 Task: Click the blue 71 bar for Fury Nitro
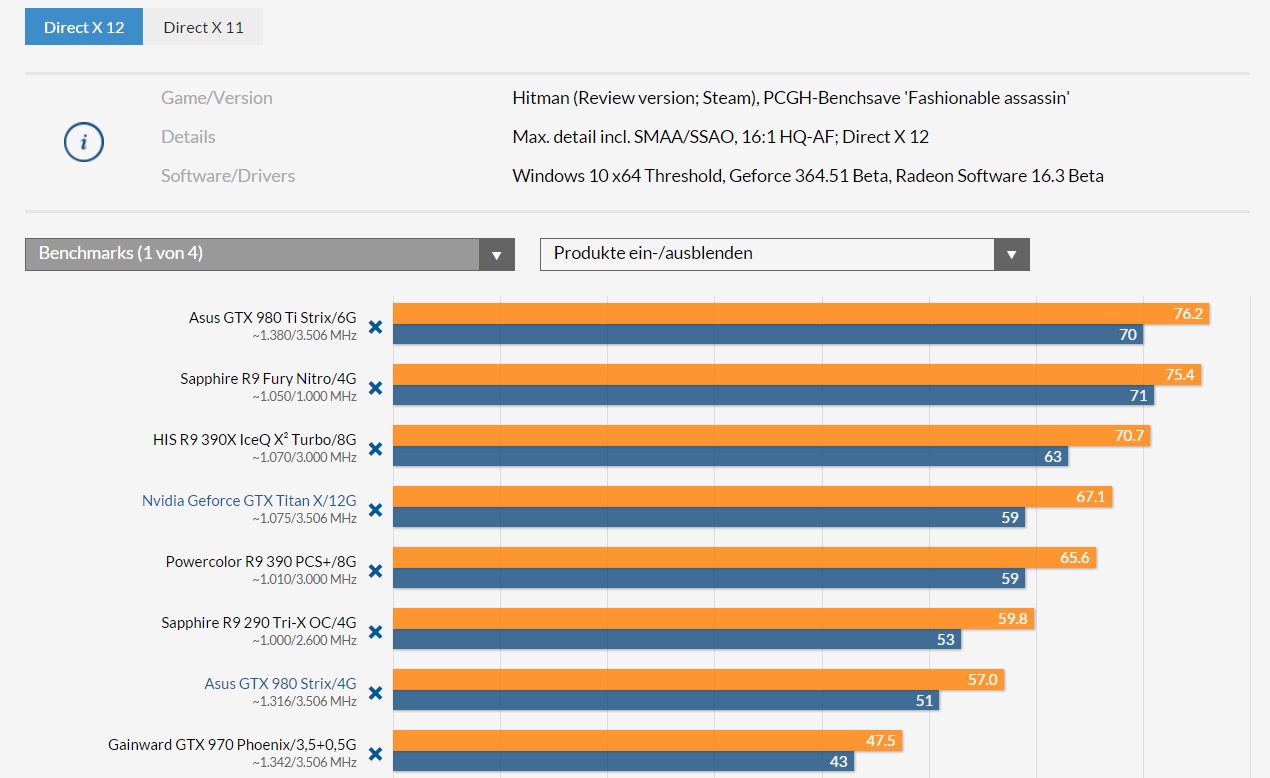773,395
